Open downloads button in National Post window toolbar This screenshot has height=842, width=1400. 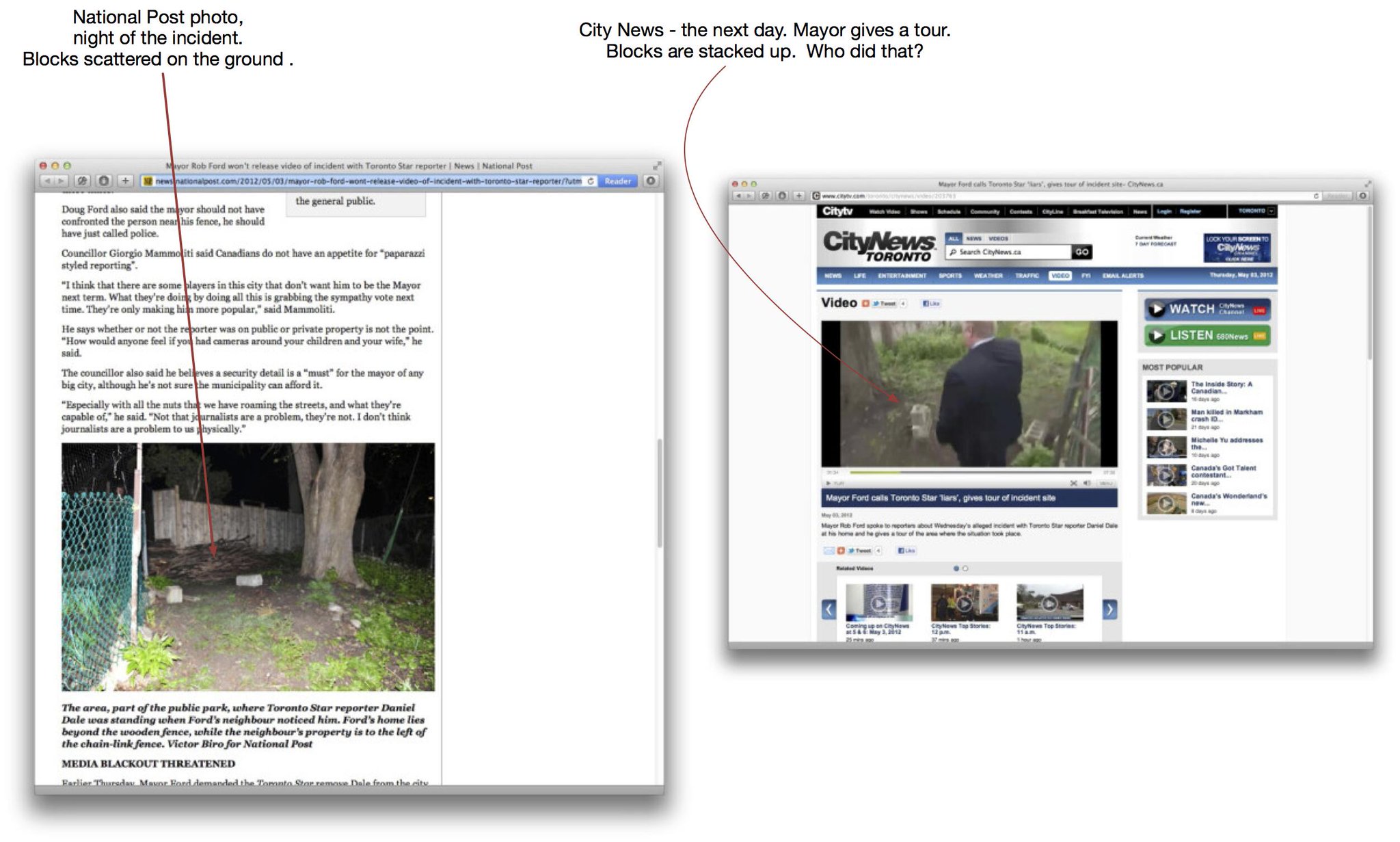coord(651,181)
